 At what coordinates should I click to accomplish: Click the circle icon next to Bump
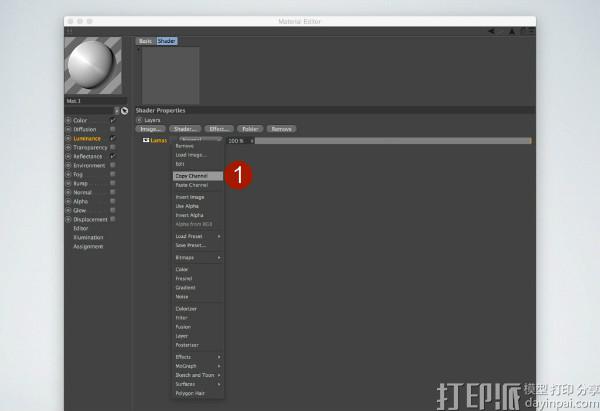pyautogui.click(x=68, y=183)
